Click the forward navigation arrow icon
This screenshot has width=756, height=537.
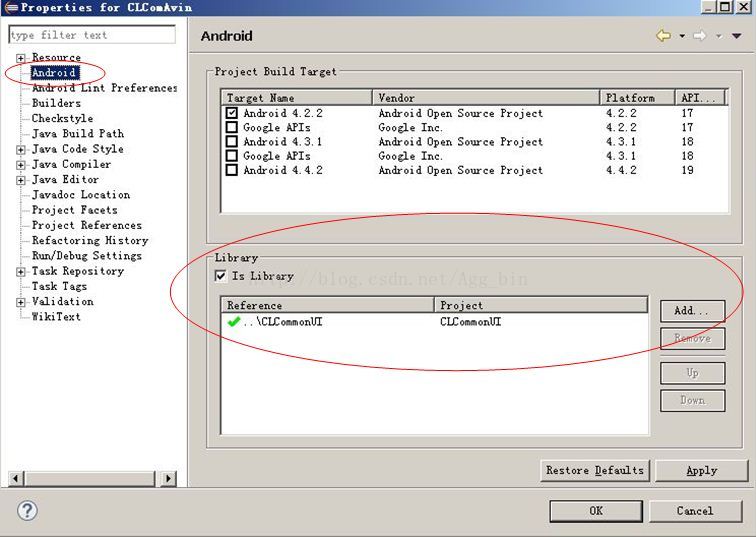pos(700,35)
